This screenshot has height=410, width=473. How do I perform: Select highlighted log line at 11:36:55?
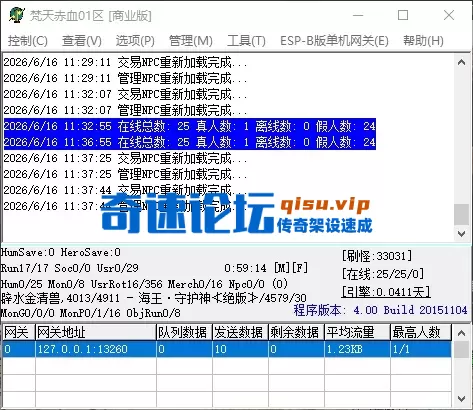pyautogui.click(x=190, y=142)
